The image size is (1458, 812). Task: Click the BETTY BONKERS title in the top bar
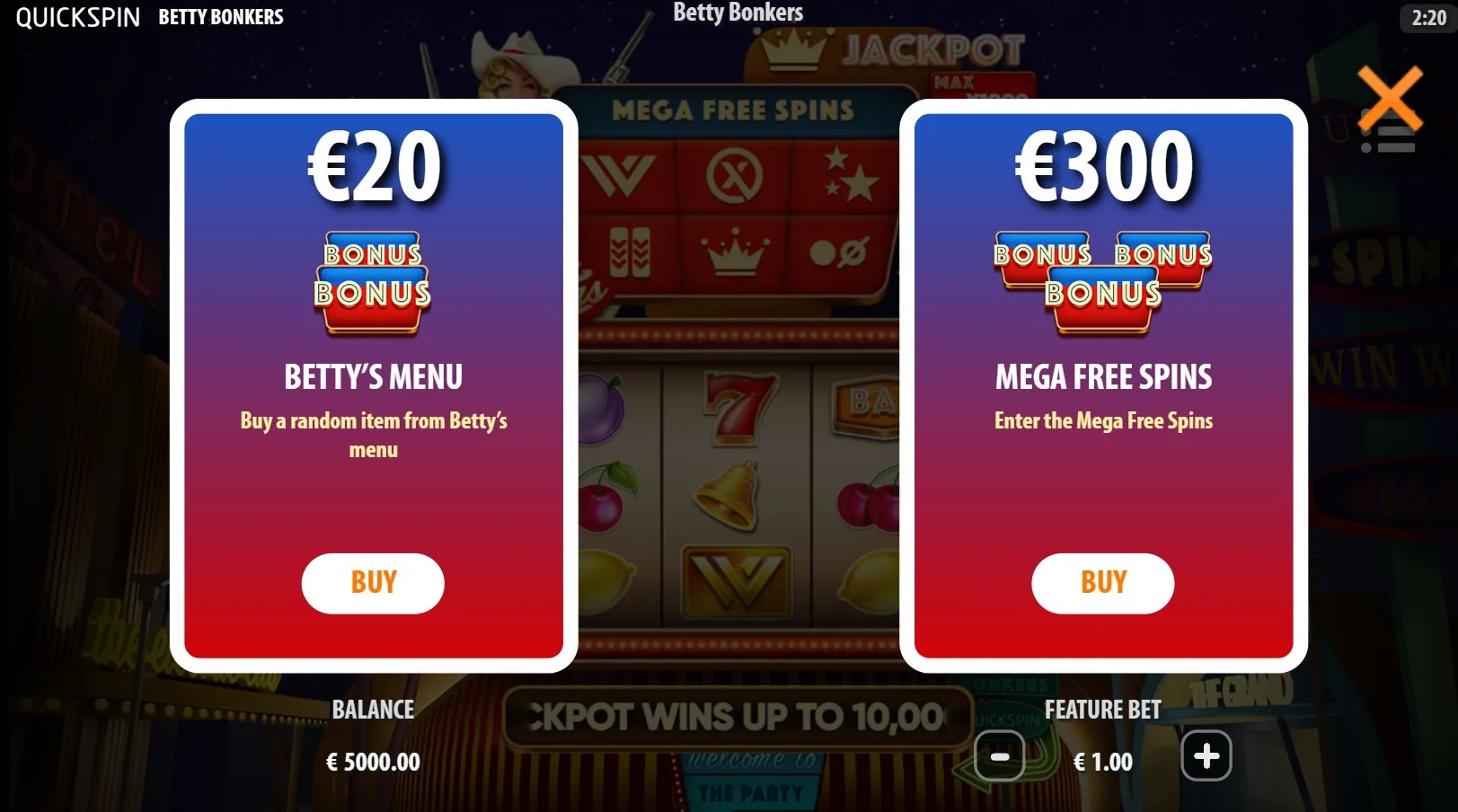(x=221, y=17)
